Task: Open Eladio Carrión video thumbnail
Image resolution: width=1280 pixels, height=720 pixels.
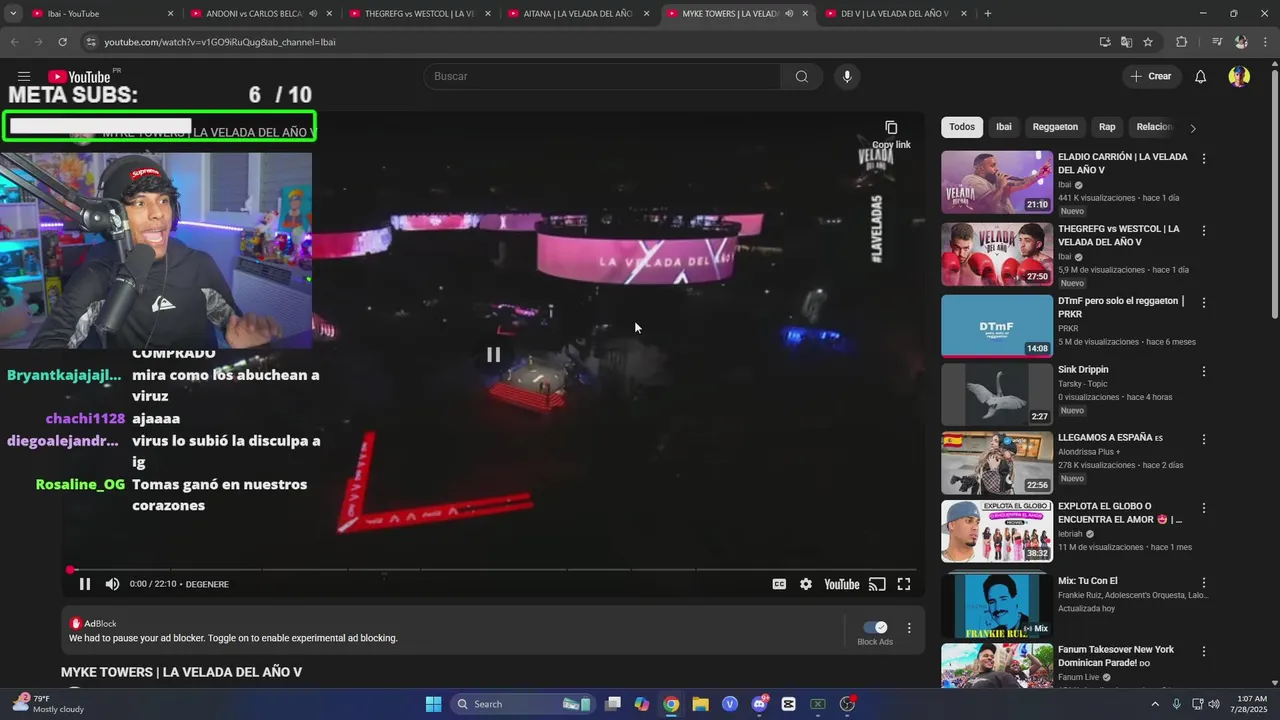Action: click(997, 182)
